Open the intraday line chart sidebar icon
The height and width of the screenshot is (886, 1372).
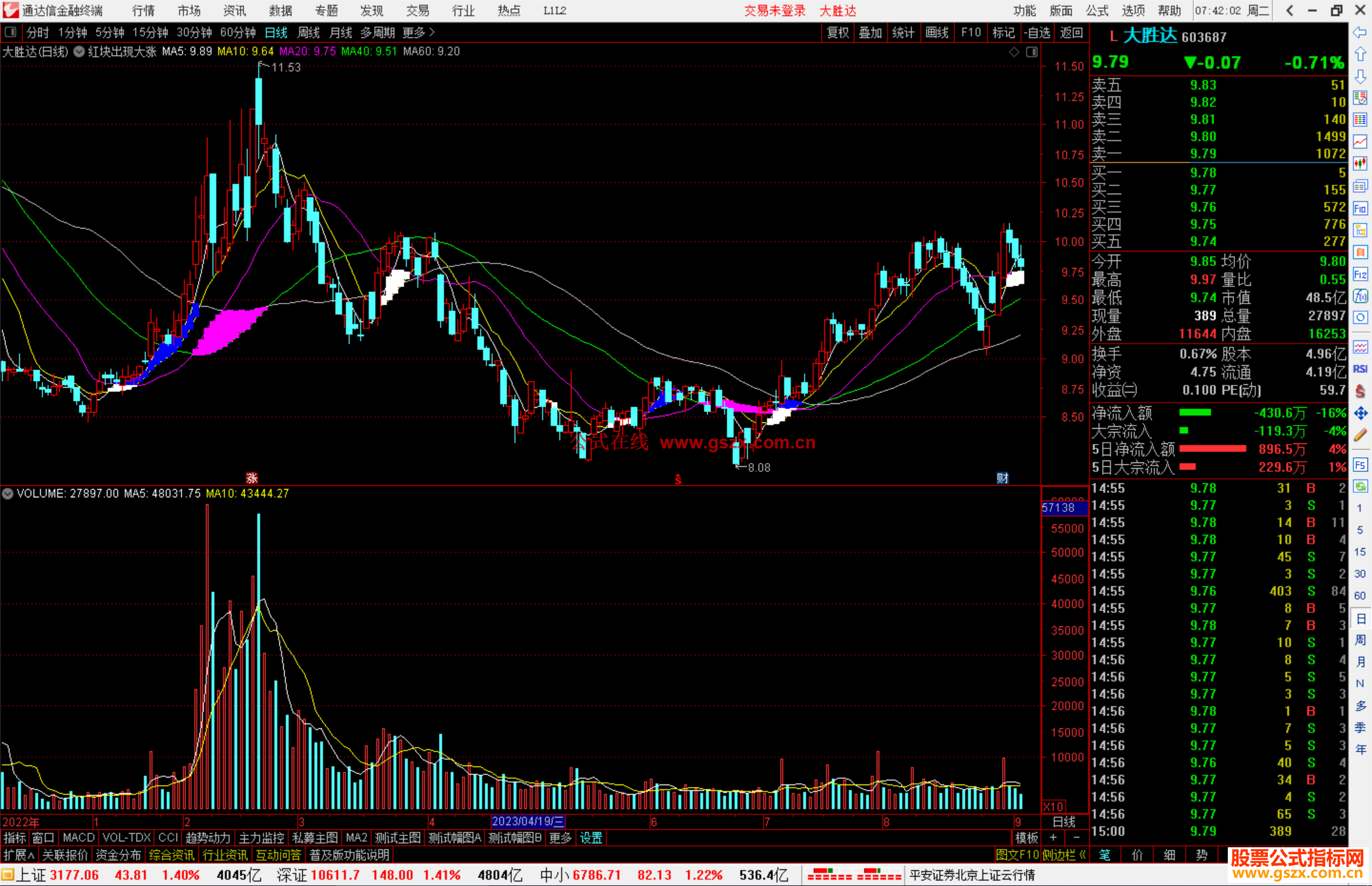[1360, 142]
